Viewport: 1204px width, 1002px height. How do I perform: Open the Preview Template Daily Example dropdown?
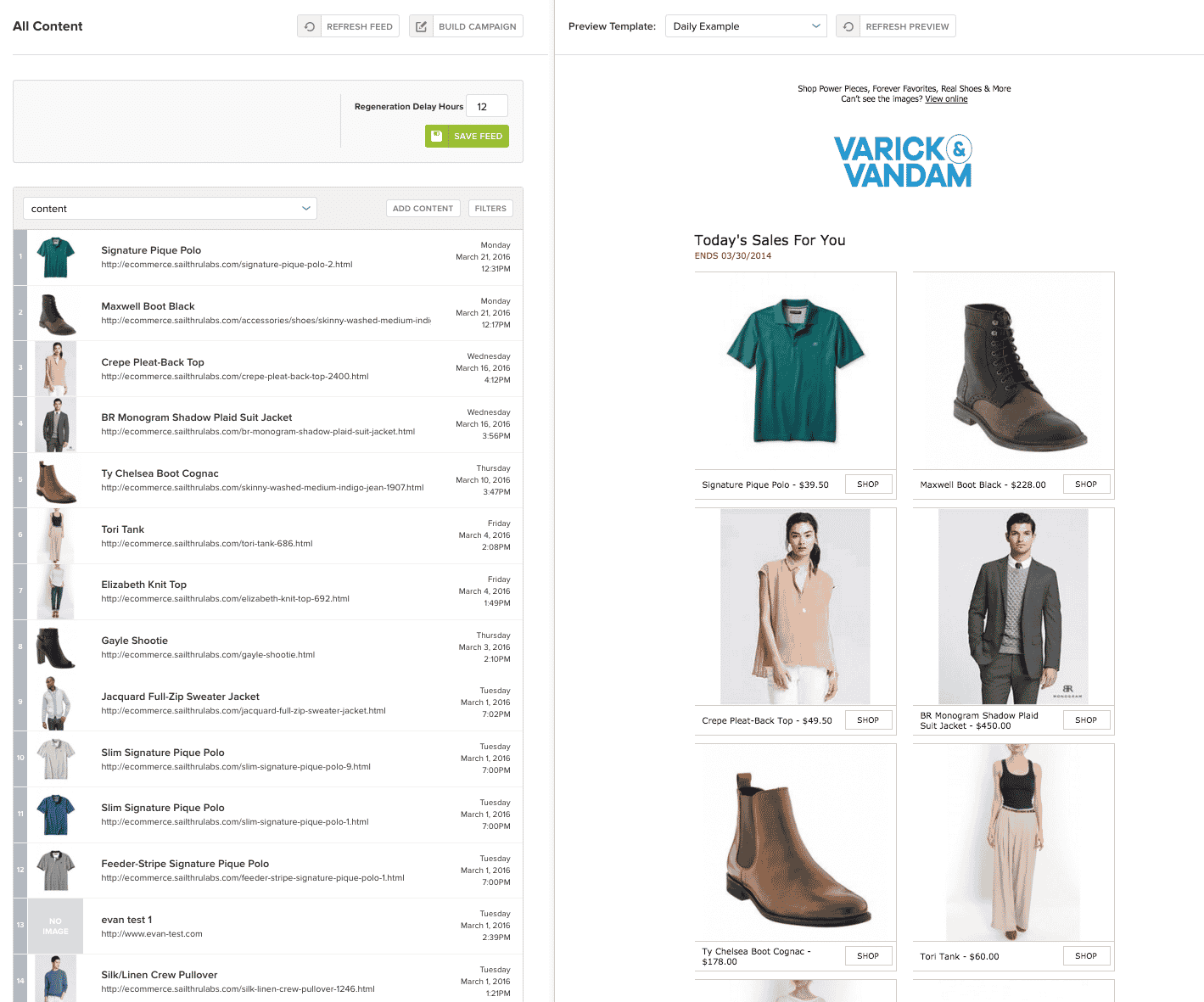(x=746, y=26)
